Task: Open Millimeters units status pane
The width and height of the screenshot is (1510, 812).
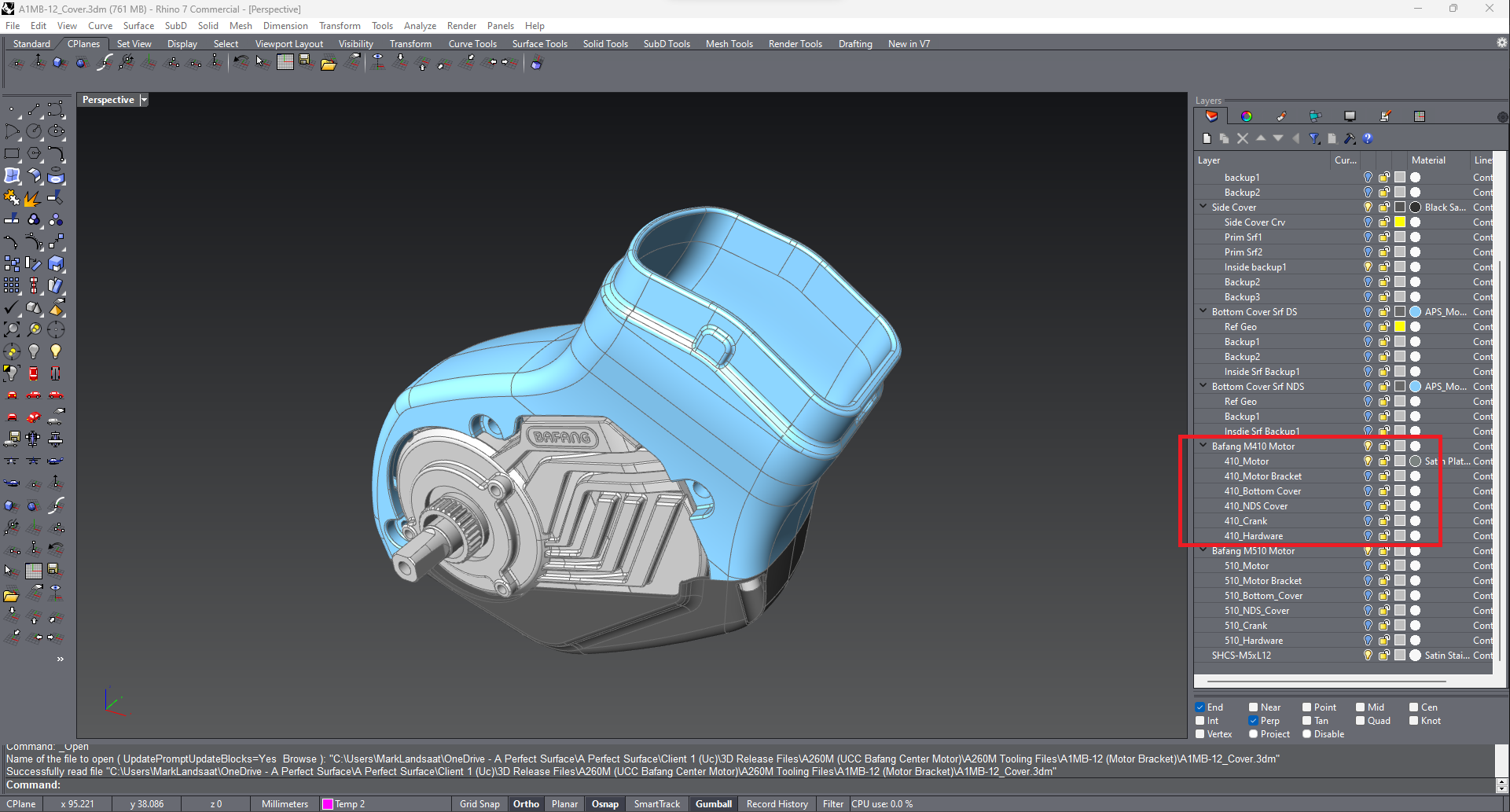Action: [x=285, y=804]
